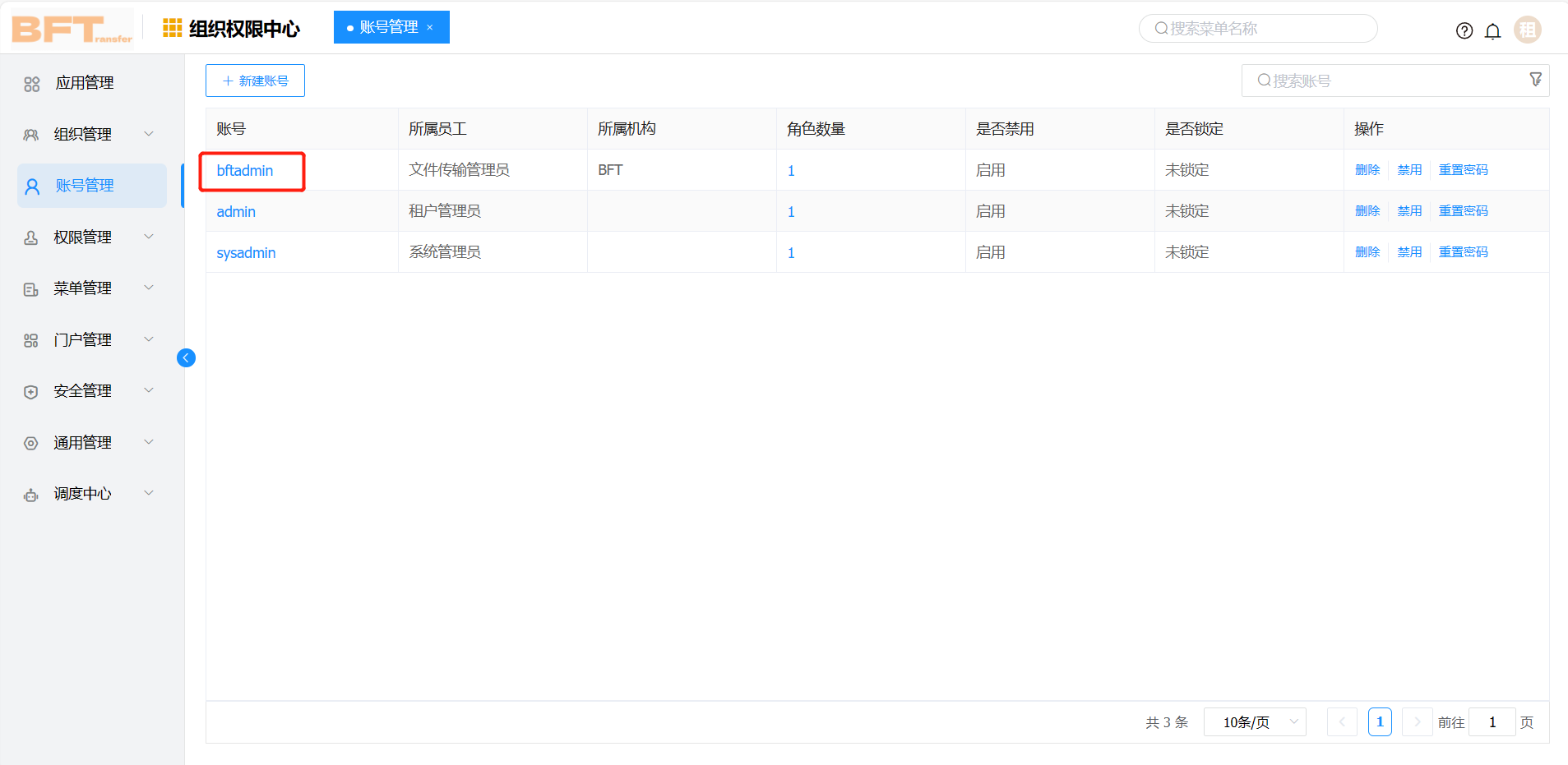Open the 应用管理 icon in sidebar

pos(31,82)
